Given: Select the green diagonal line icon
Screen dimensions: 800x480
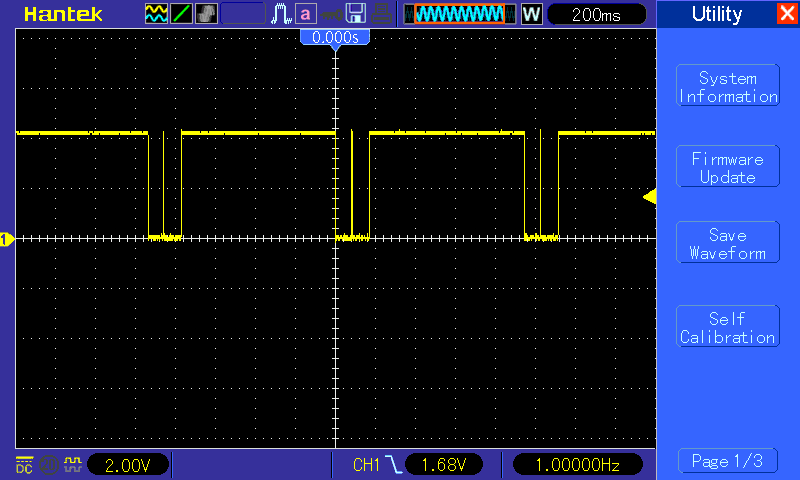Looking at the screenshot, I should [x=181, y=14].
